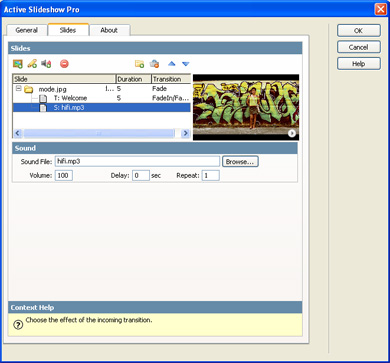390x363 pixels.
Task: Collapse the mode.jpg tree node
Action: click(19, 89)
